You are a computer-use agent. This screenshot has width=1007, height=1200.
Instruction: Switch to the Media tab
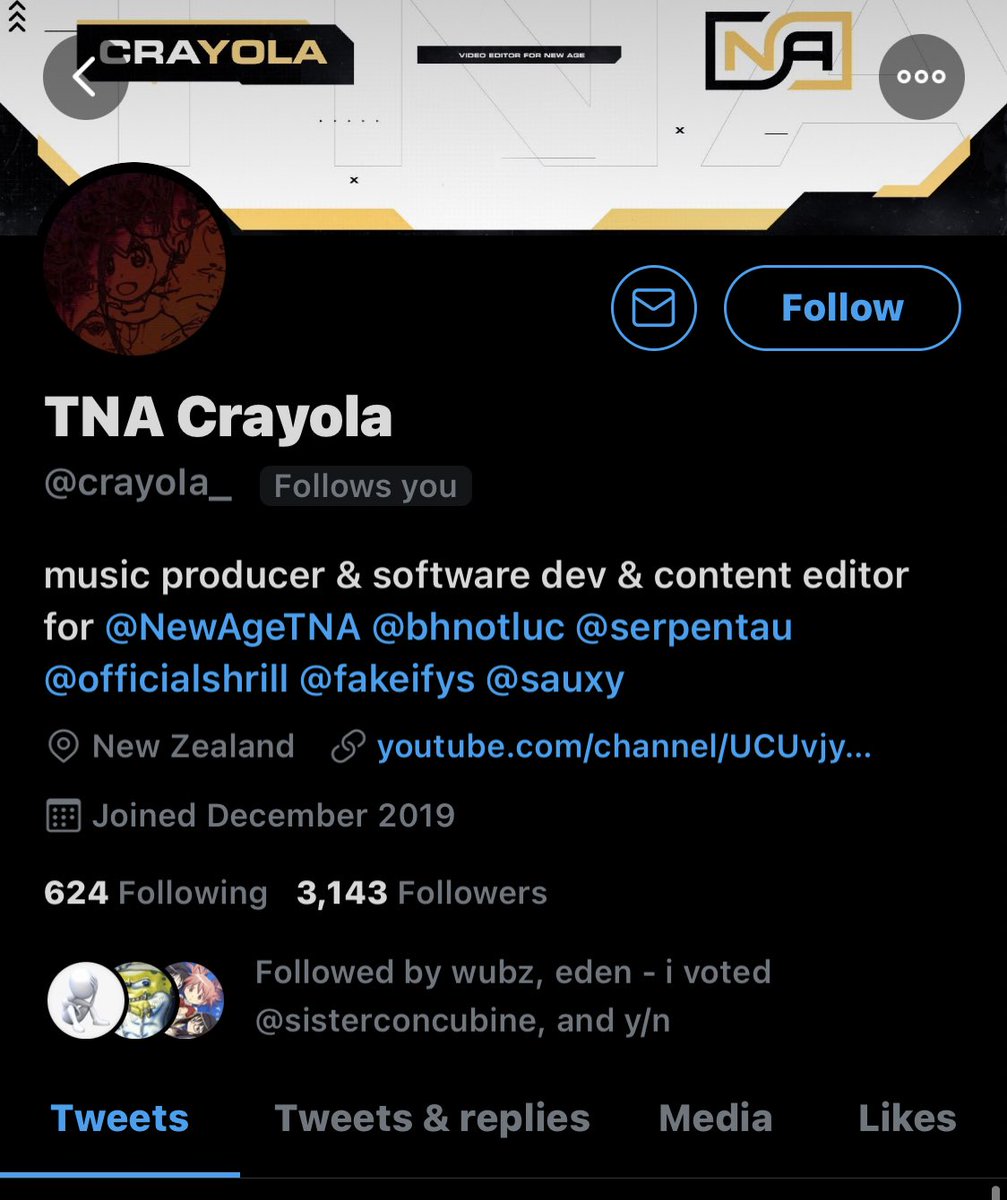[715, 1118]
